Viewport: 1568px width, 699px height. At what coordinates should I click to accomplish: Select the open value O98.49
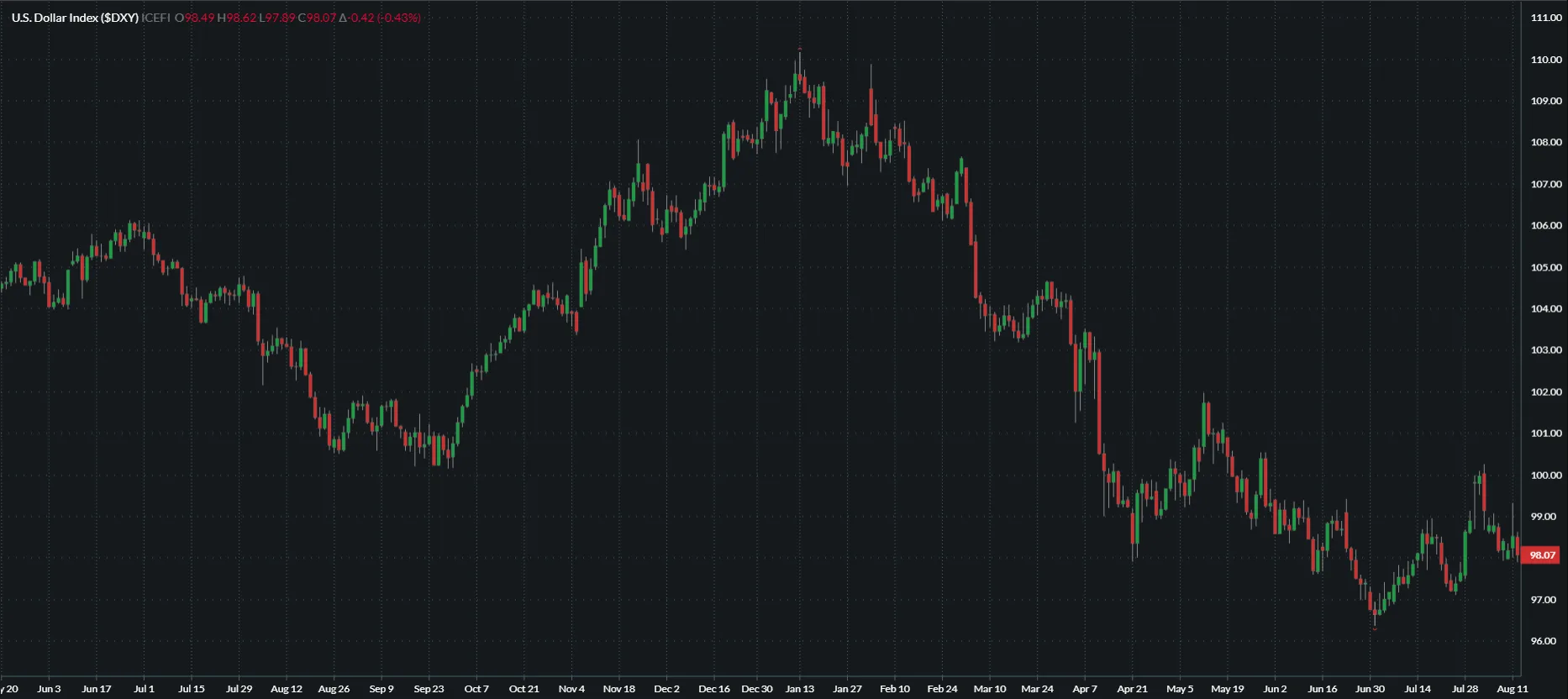(x=195, y=18)
